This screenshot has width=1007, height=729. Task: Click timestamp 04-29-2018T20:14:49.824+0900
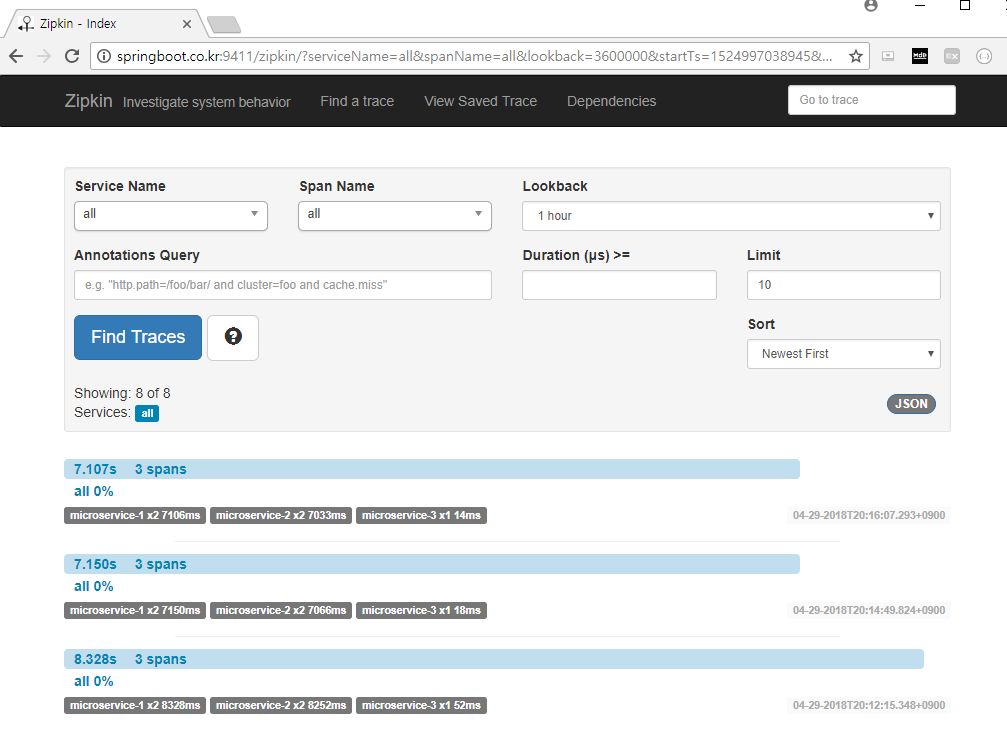869,610
